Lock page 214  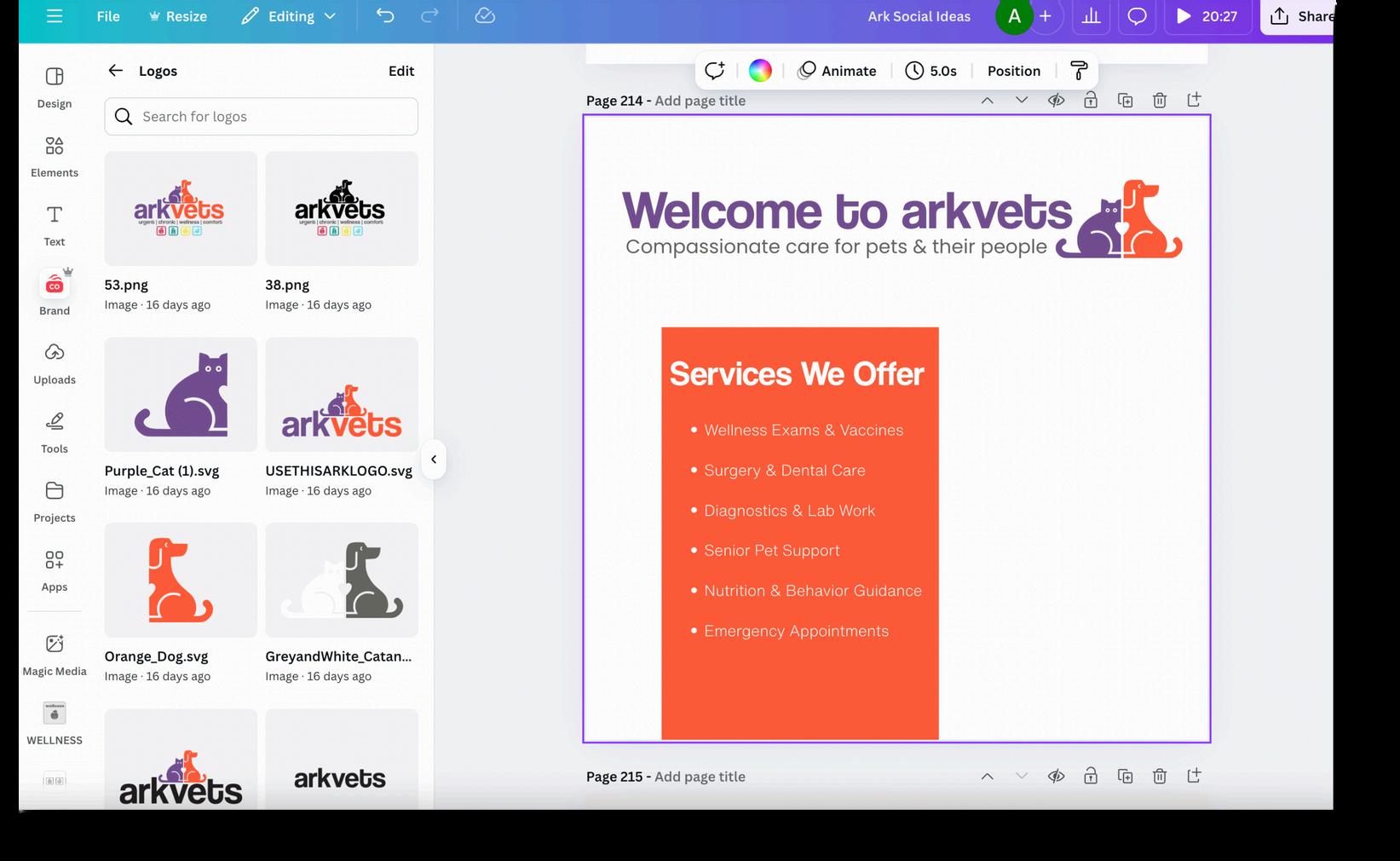[1091, 101]
